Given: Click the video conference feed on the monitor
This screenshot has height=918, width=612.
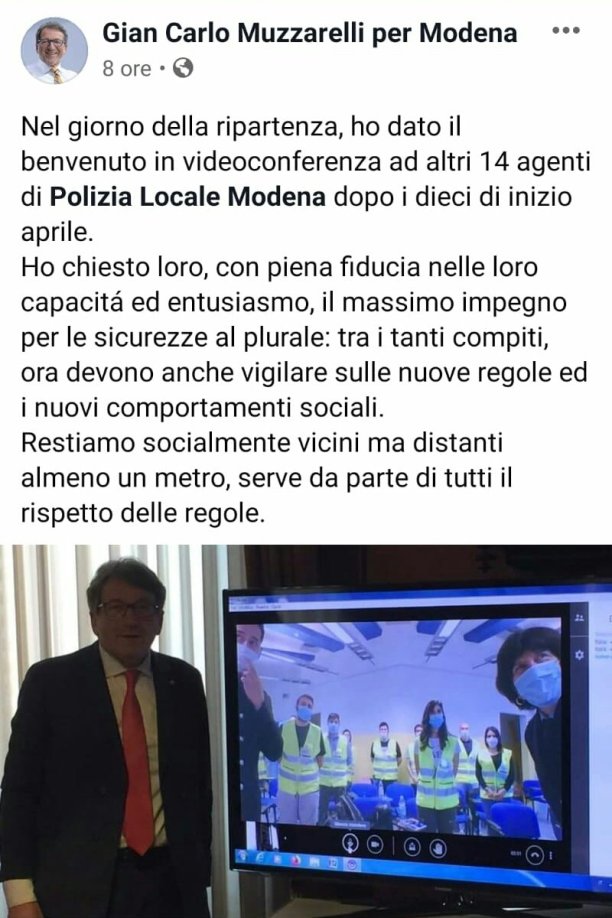Looking at the screenshot, I should [x=399, y=729].
